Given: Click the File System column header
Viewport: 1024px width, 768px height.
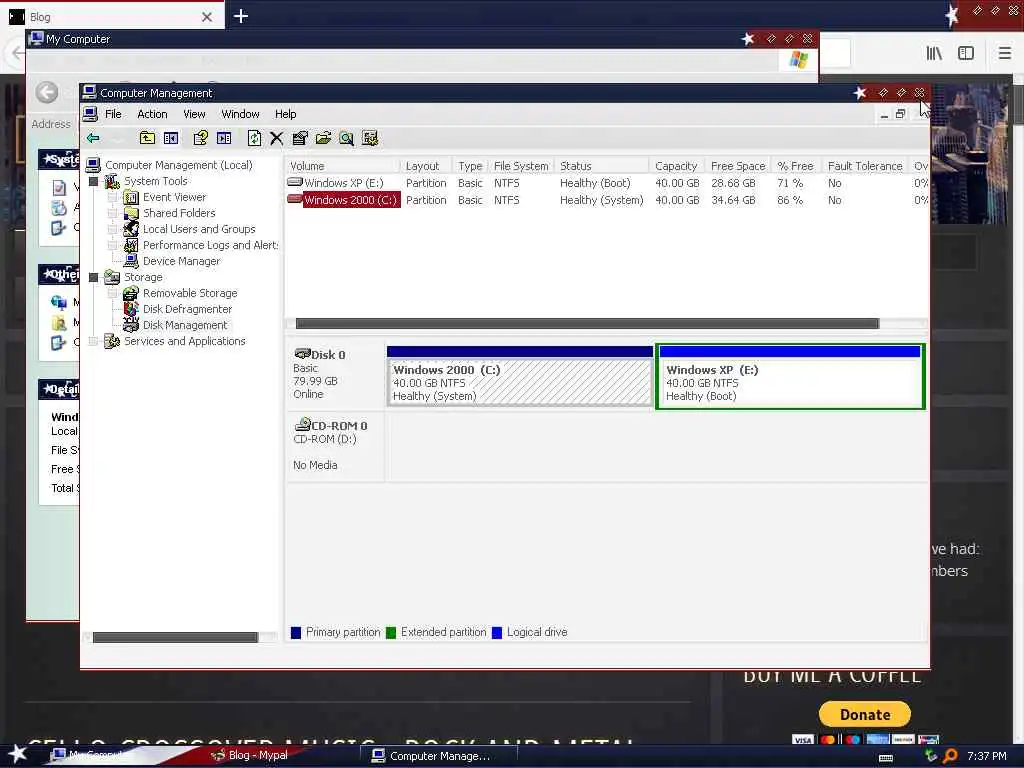Looking at the screenshot, I should [x=521, y=166].
